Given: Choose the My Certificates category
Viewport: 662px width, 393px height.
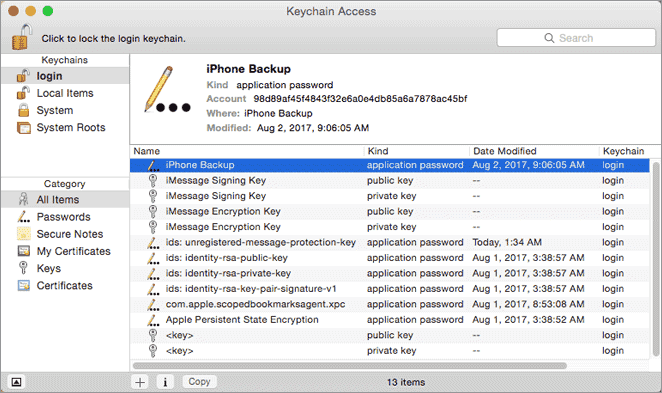Looking at the screenshot, I should (x=65, y=251).
